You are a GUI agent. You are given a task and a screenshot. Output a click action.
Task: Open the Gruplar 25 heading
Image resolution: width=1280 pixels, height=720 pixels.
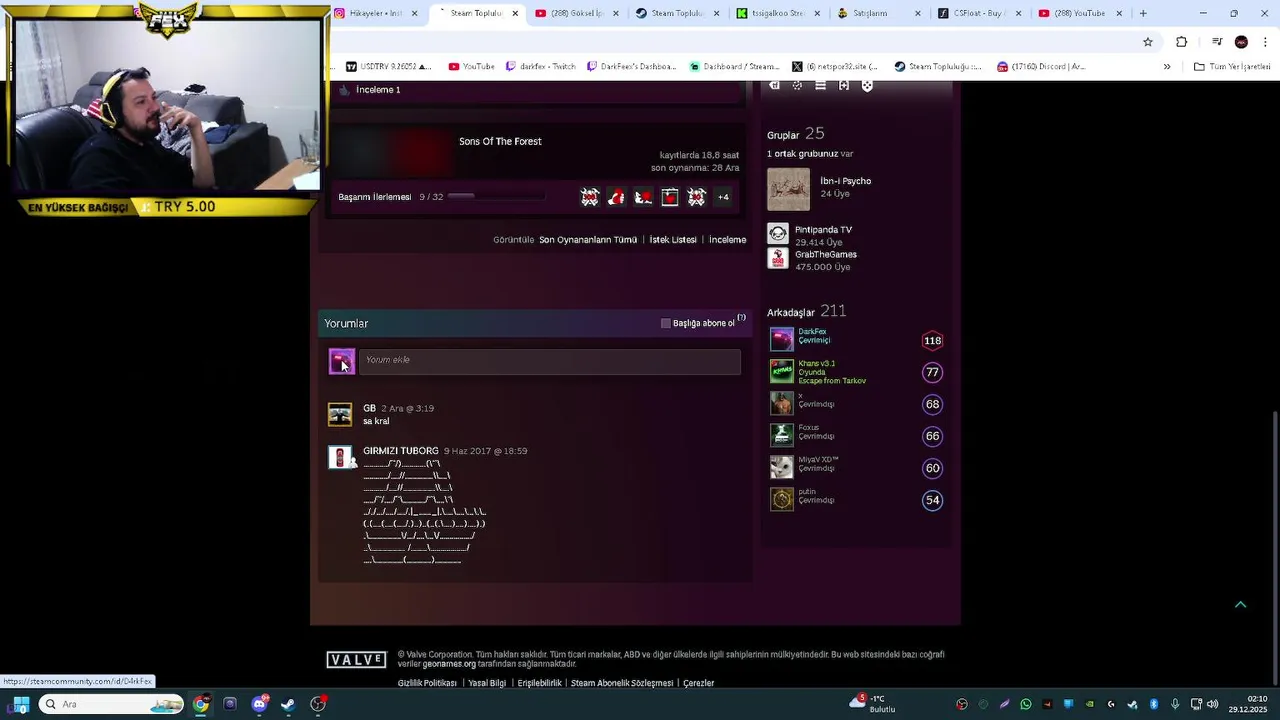click(795, 134)
